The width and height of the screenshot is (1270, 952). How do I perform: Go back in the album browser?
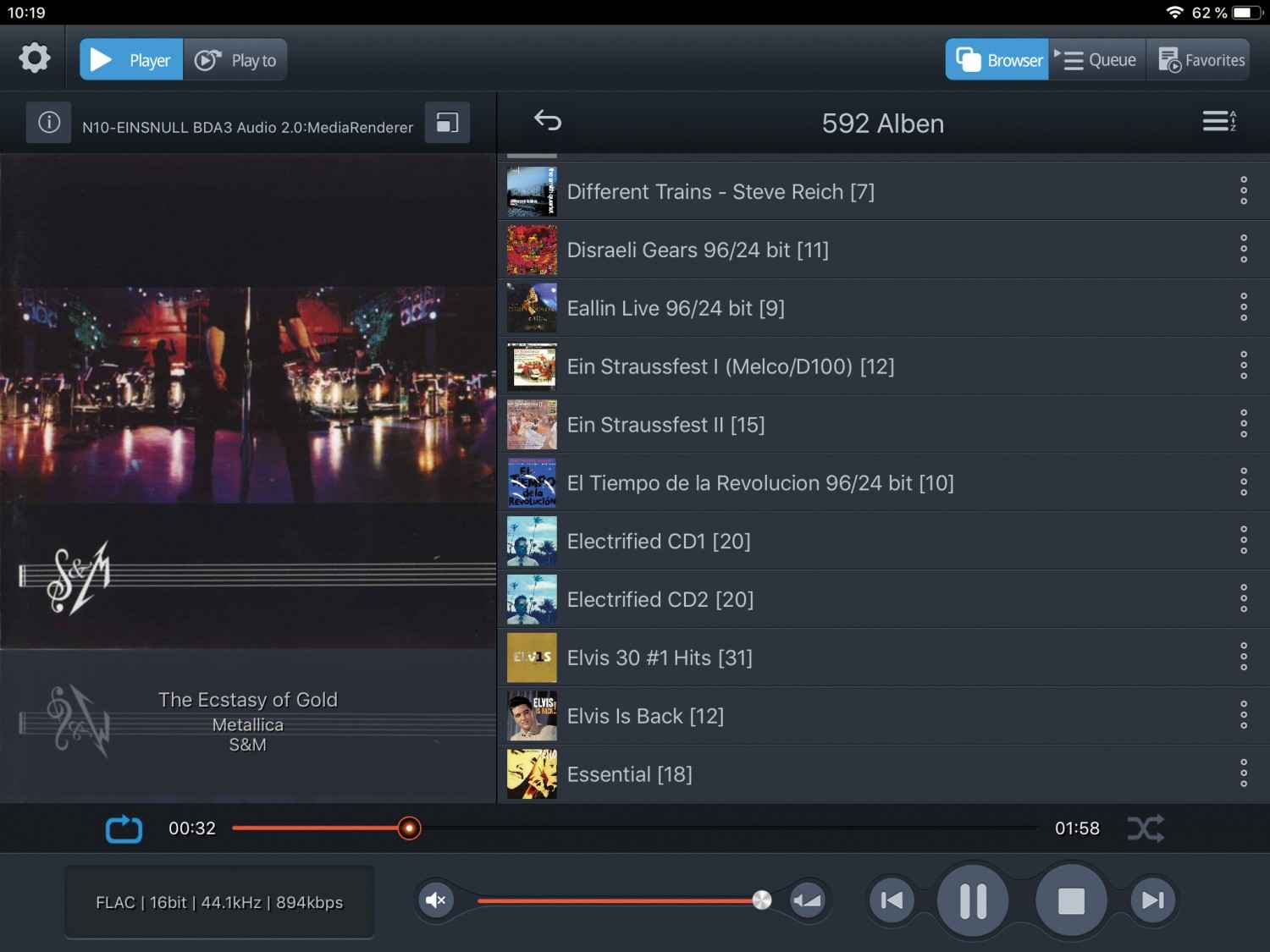[x=548, y=121]
